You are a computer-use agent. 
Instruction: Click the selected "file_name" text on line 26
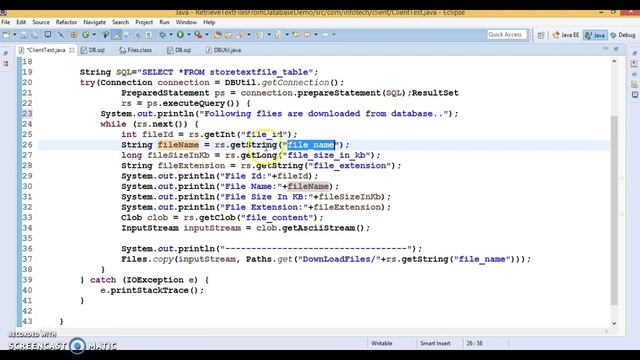coord(311,144)
